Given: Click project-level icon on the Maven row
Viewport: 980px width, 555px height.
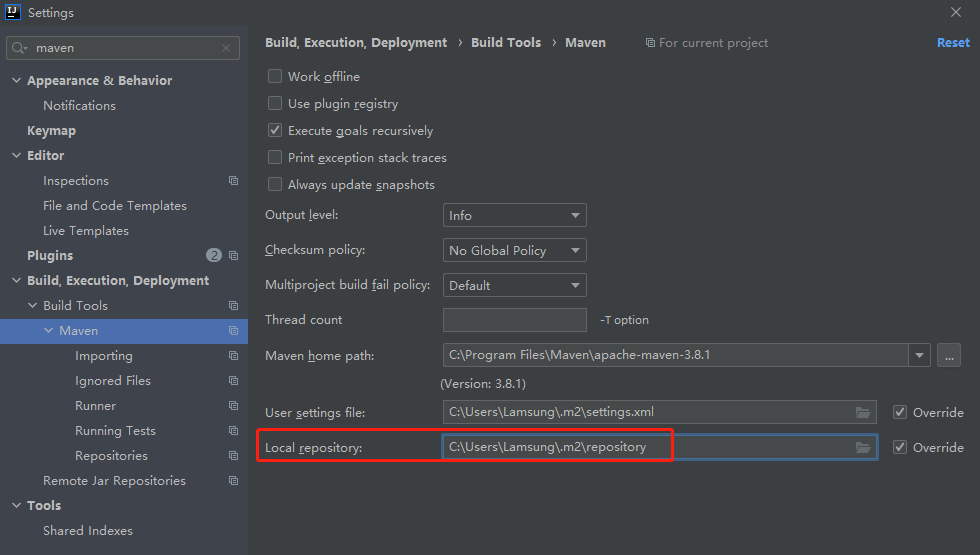Looking at the screenshot, I should [233, 331].
